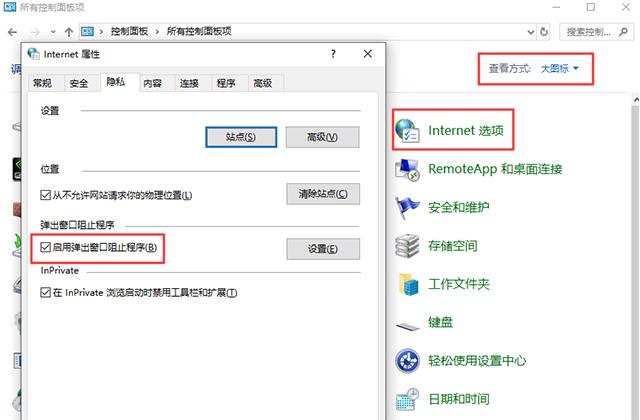Click 控制面板 in the breadcrumb path
Screen dimensions: 640x420
(129, 31)
